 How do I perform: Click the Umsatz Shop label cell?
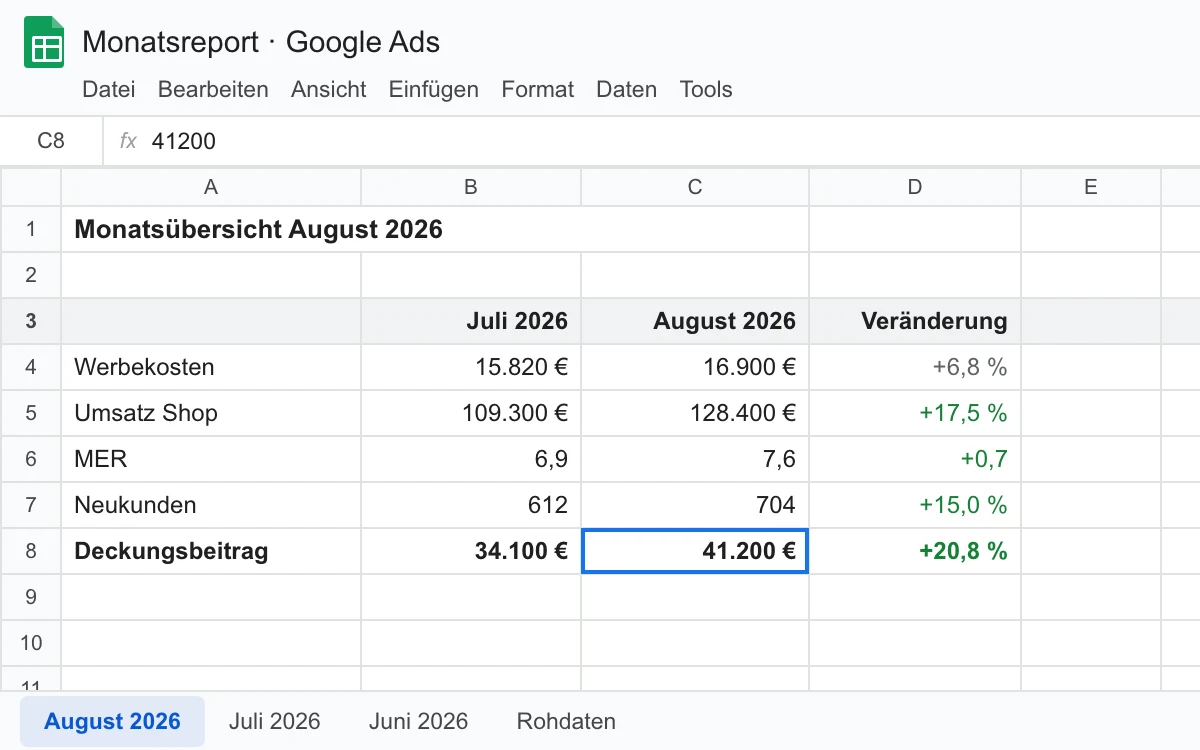pyautogui.click(x=211, y=413)
